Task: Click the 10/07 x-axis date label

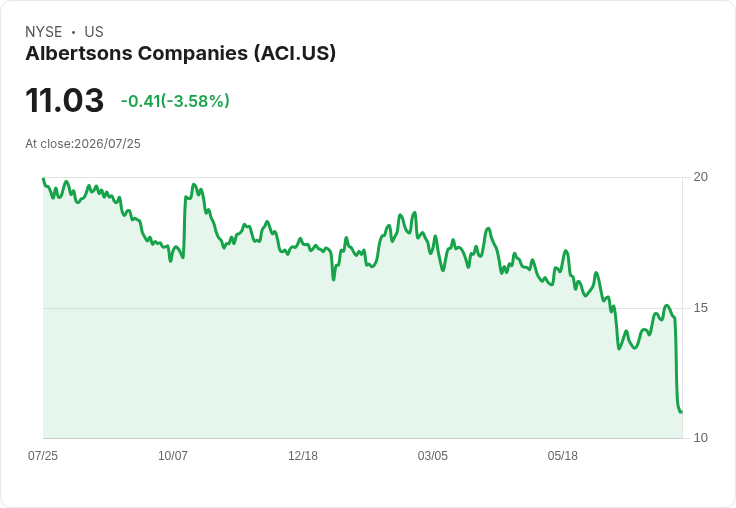Action: (173, 455)
